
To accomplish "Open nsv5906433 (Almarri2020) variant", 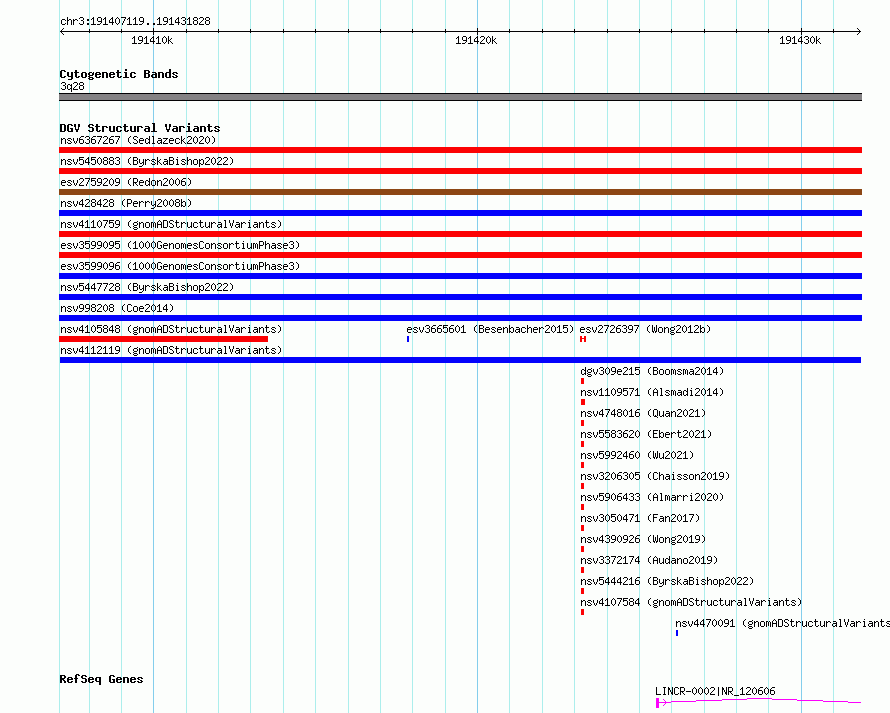I will click(652, 497).
